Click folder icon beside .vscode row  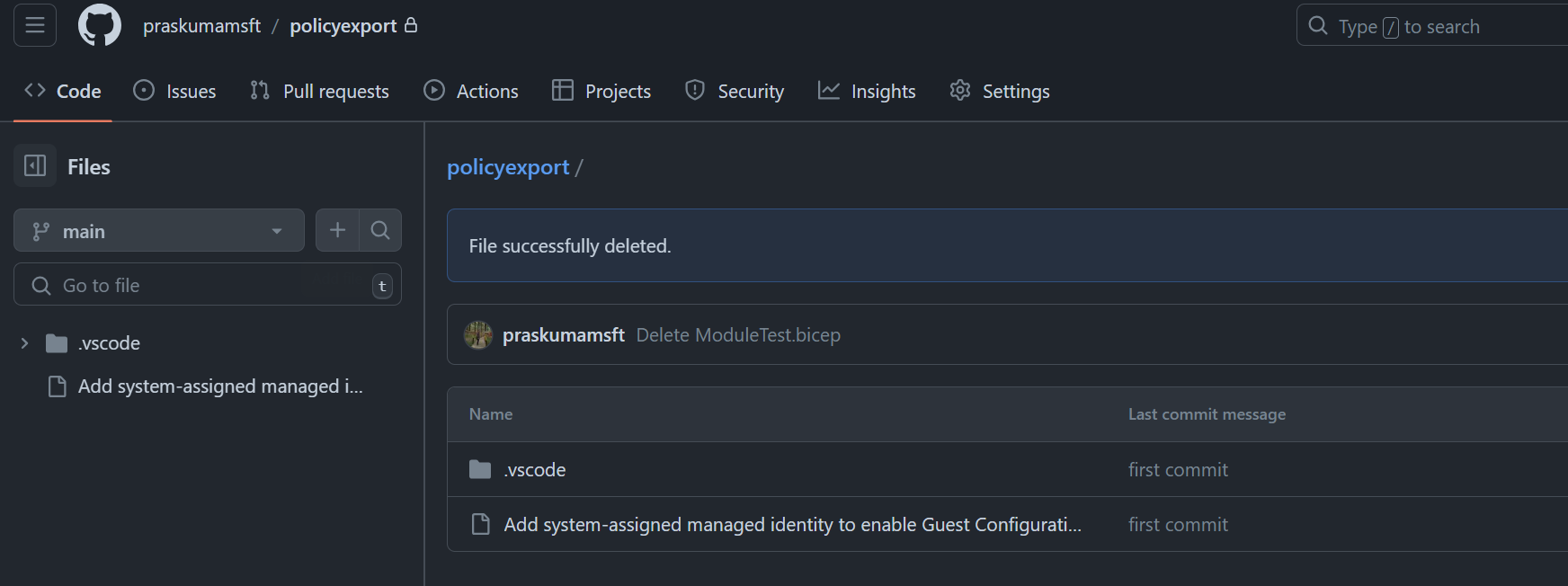(x=480, y=469)
